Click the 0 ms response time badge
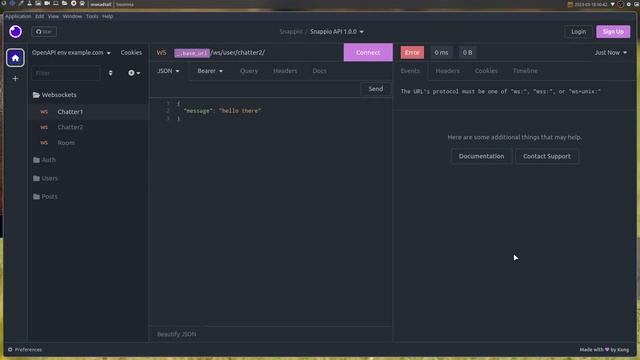Image resolution: width=640 pixels, height=360 pixels. 441,53
